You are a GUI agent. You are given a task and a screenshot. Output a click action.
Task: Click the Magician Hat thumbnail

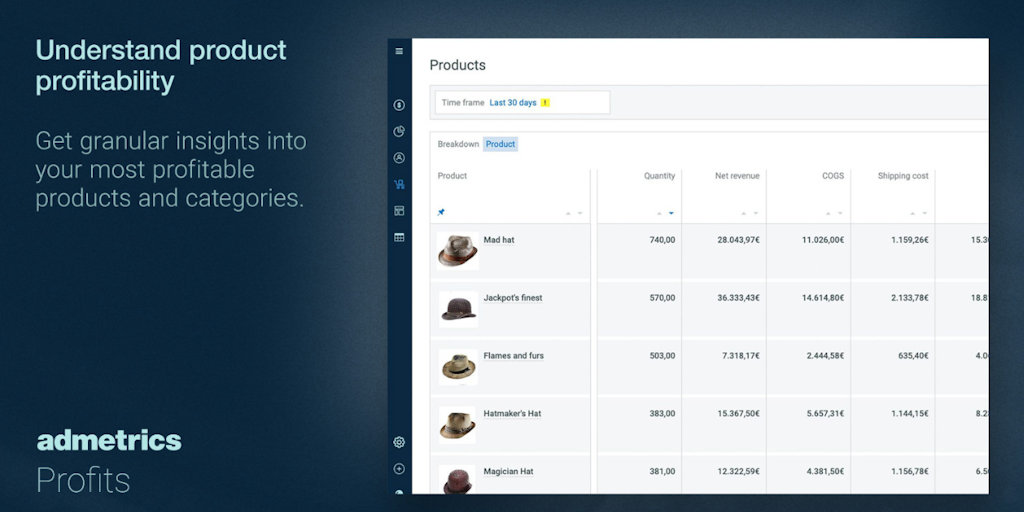[457, 479]
